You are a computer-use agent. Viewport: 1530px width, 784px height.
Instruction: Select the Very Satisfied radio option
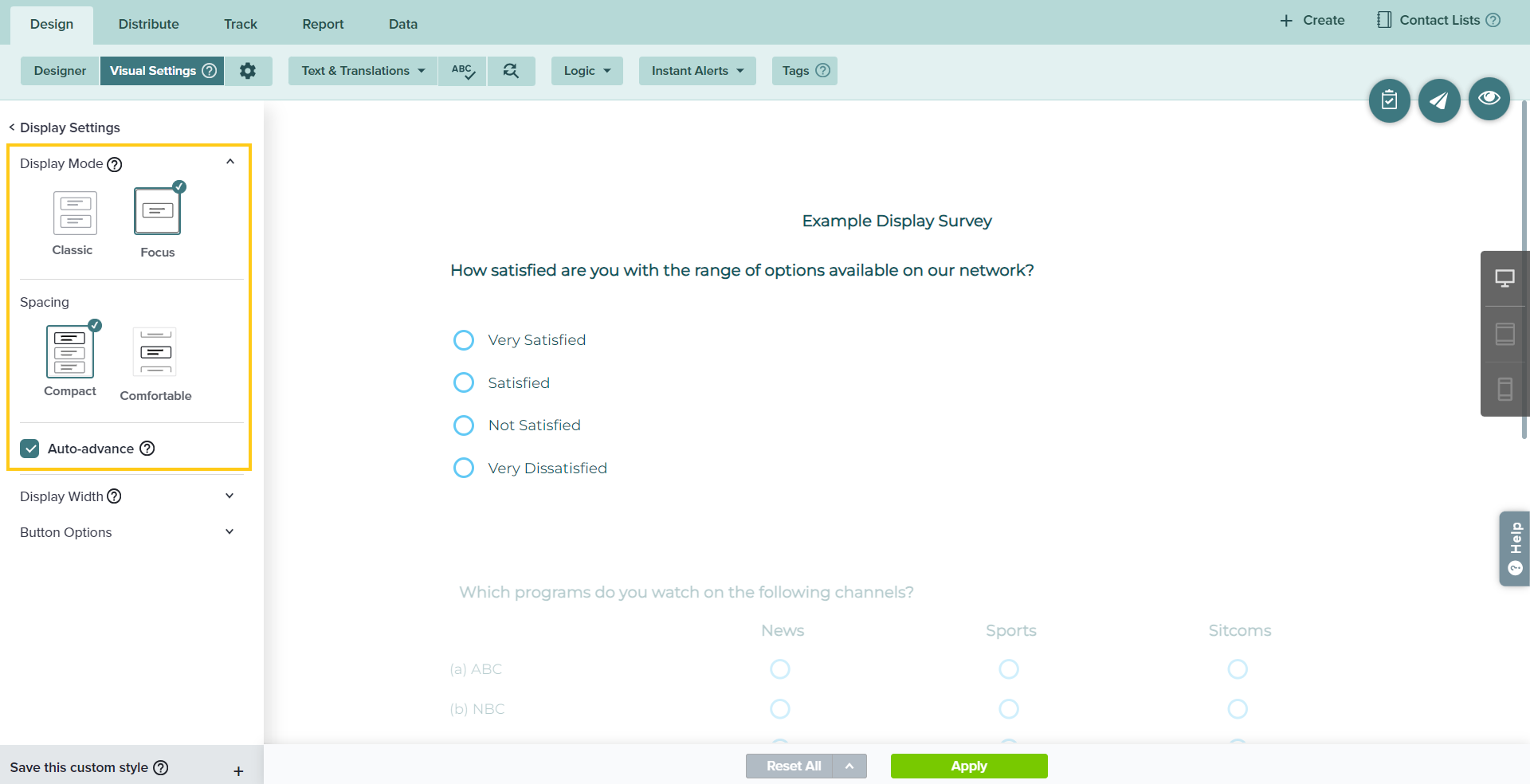[x=464, y=340]
